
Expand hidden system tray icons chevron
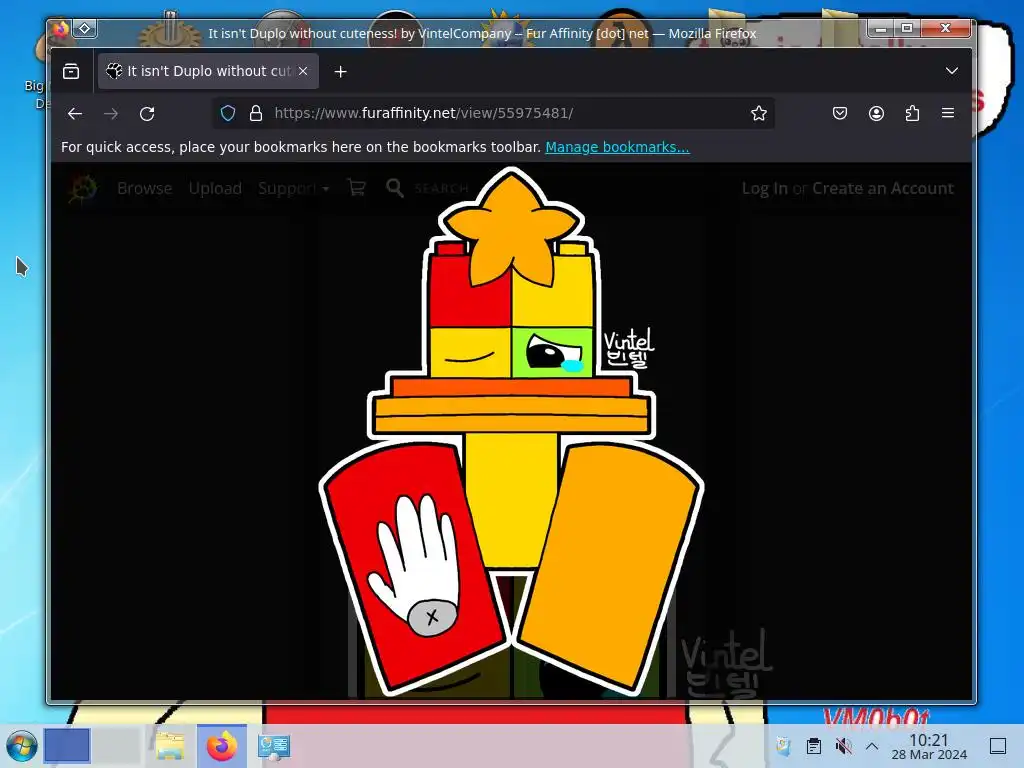(x=872, y=746)
